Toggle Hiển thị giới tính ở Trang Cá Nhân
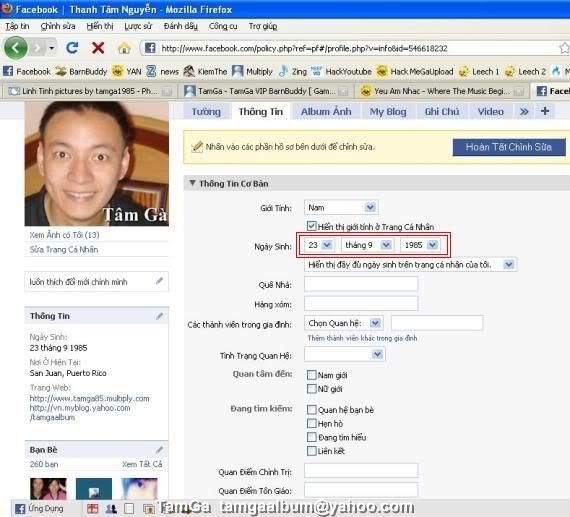 coord(311,226)
